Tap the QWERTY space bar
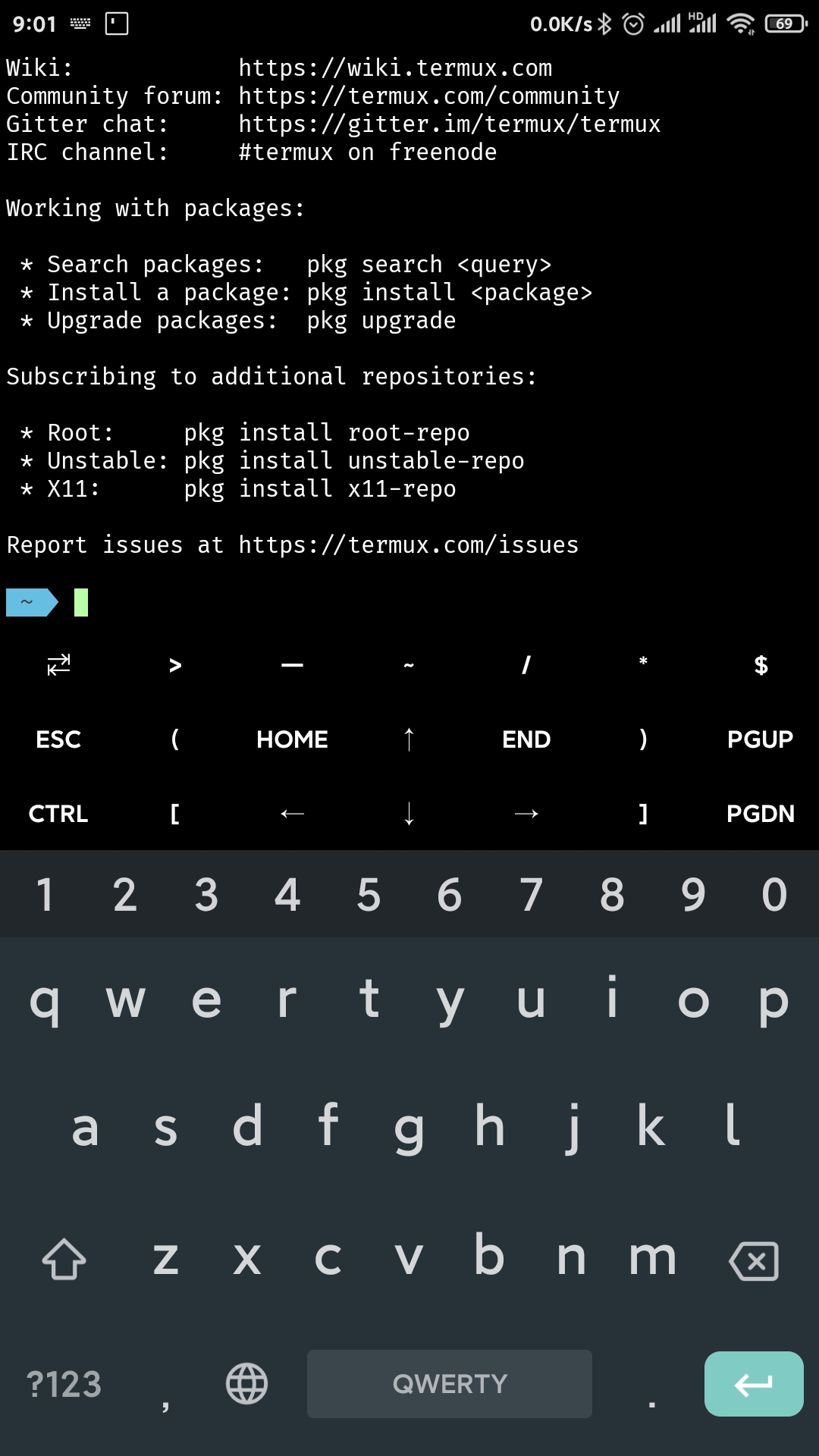This screenshot has width=819, height=1456. coord(450,1384)
